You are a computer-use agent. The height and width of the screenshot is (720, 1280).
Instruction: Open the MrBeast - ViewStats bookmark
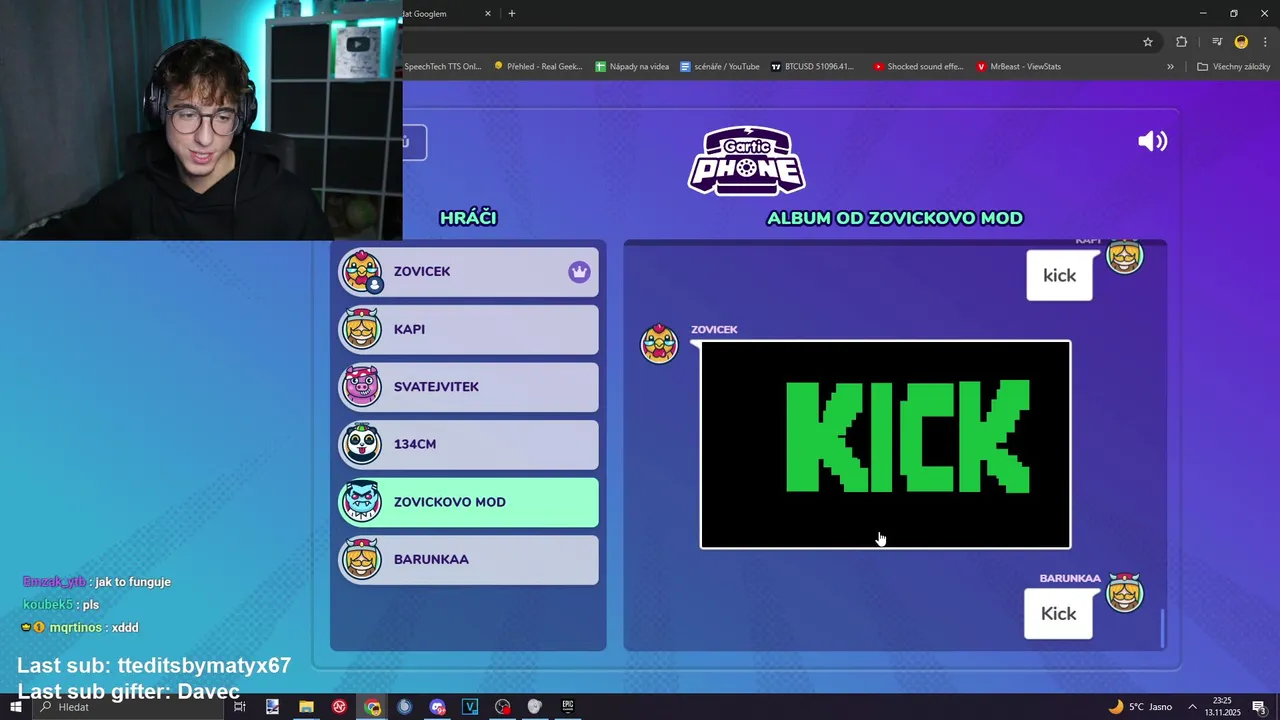[x=1019, y=67]
